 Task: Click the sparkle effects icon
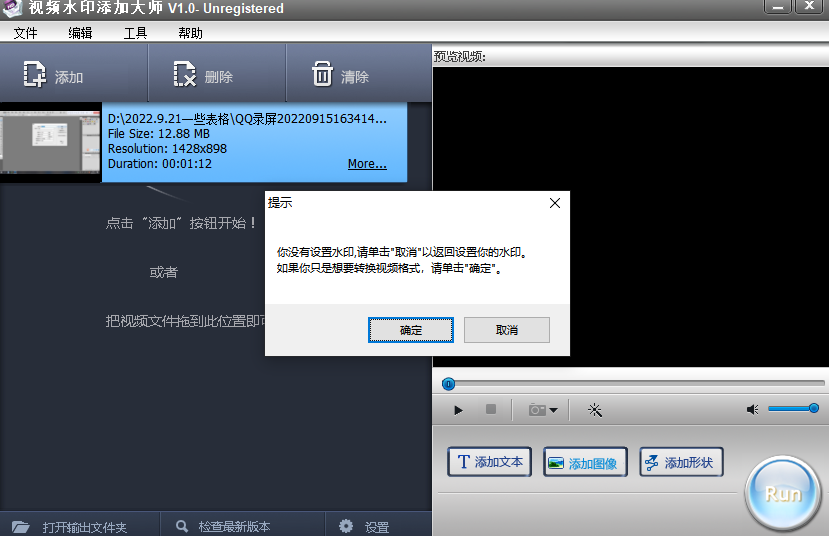595,410
